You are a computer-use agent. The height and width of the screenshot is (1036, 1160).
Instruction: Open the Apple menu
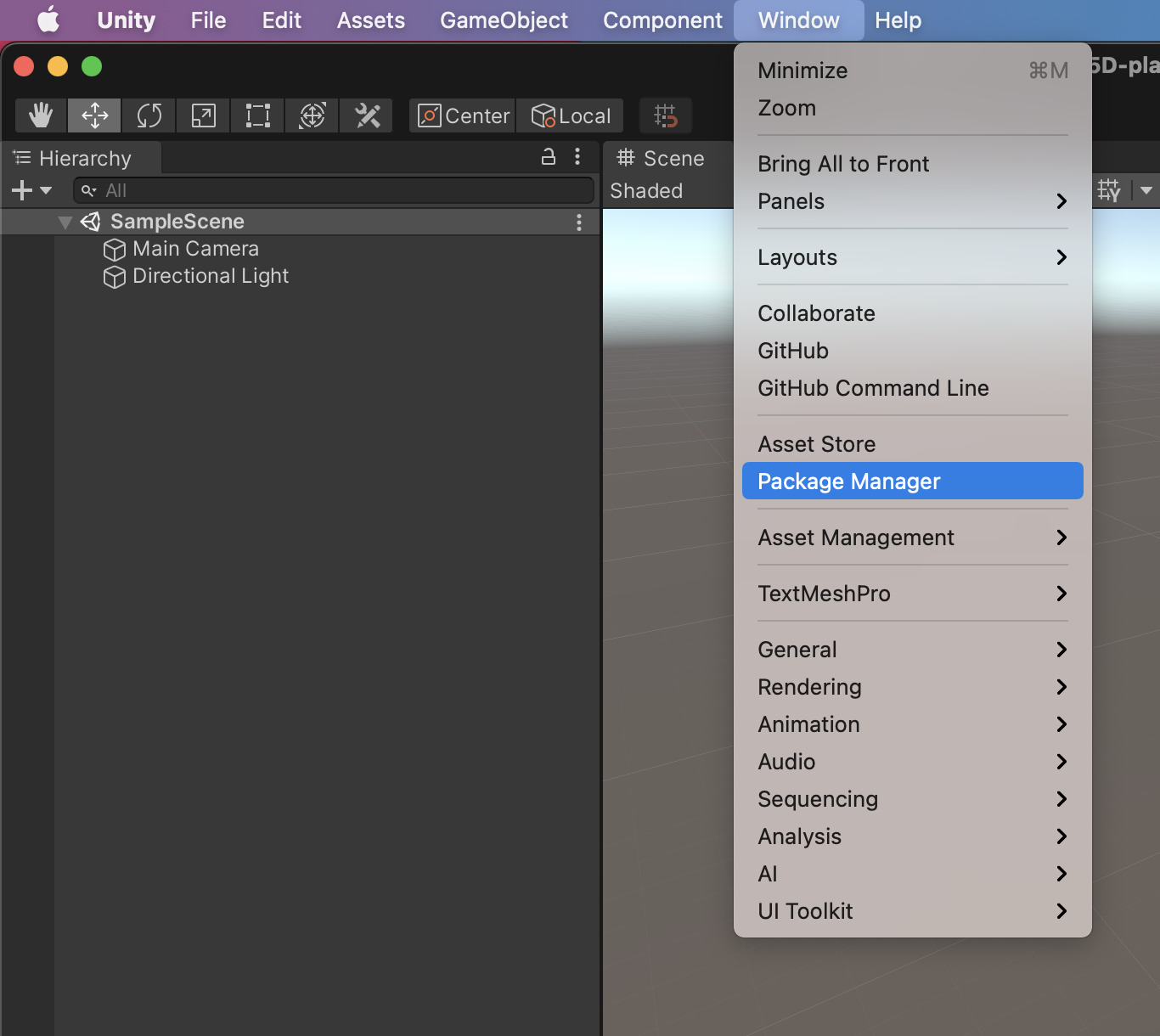tap(48, 20)
